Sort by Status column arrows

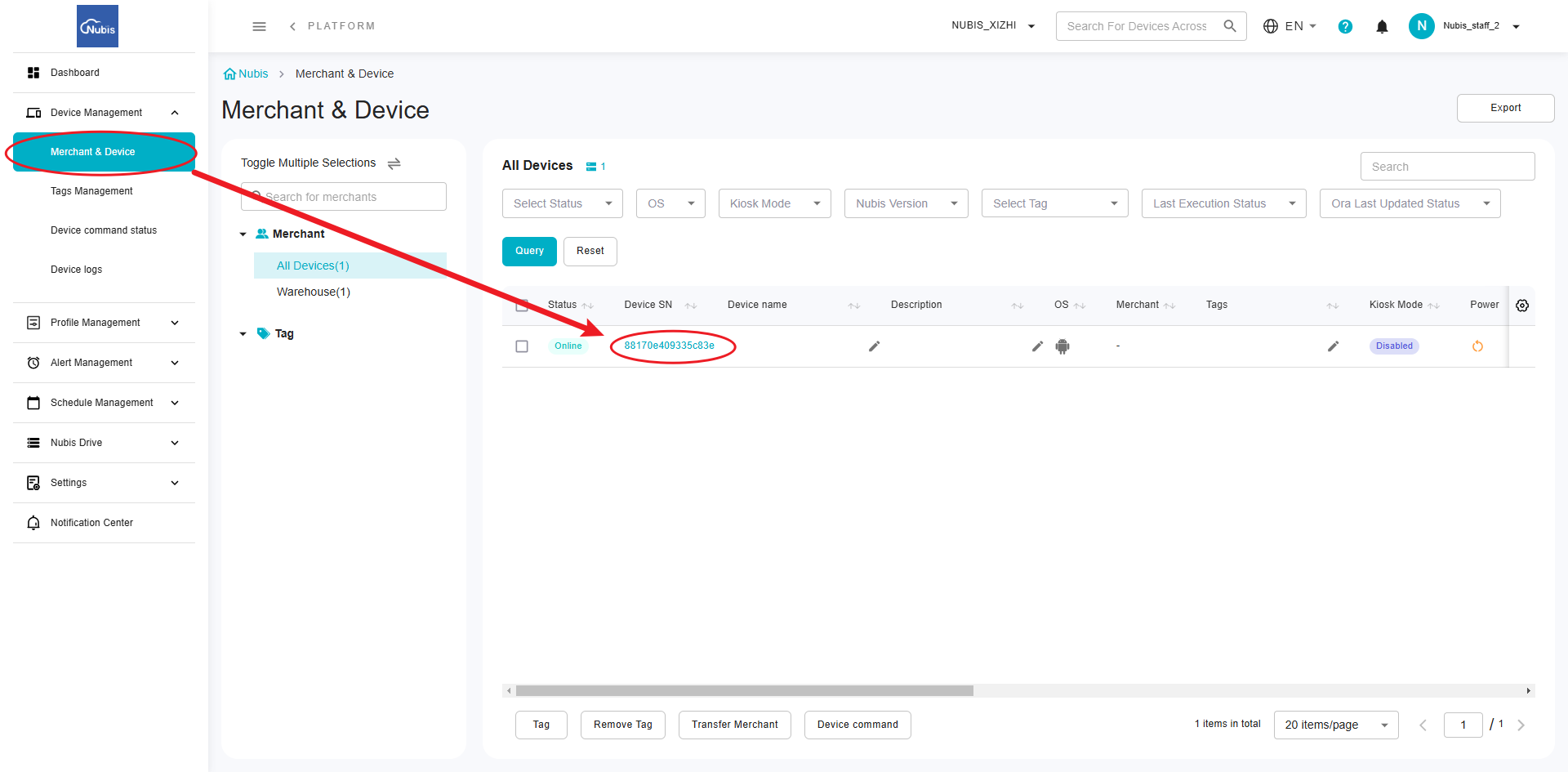pos(587,306)
